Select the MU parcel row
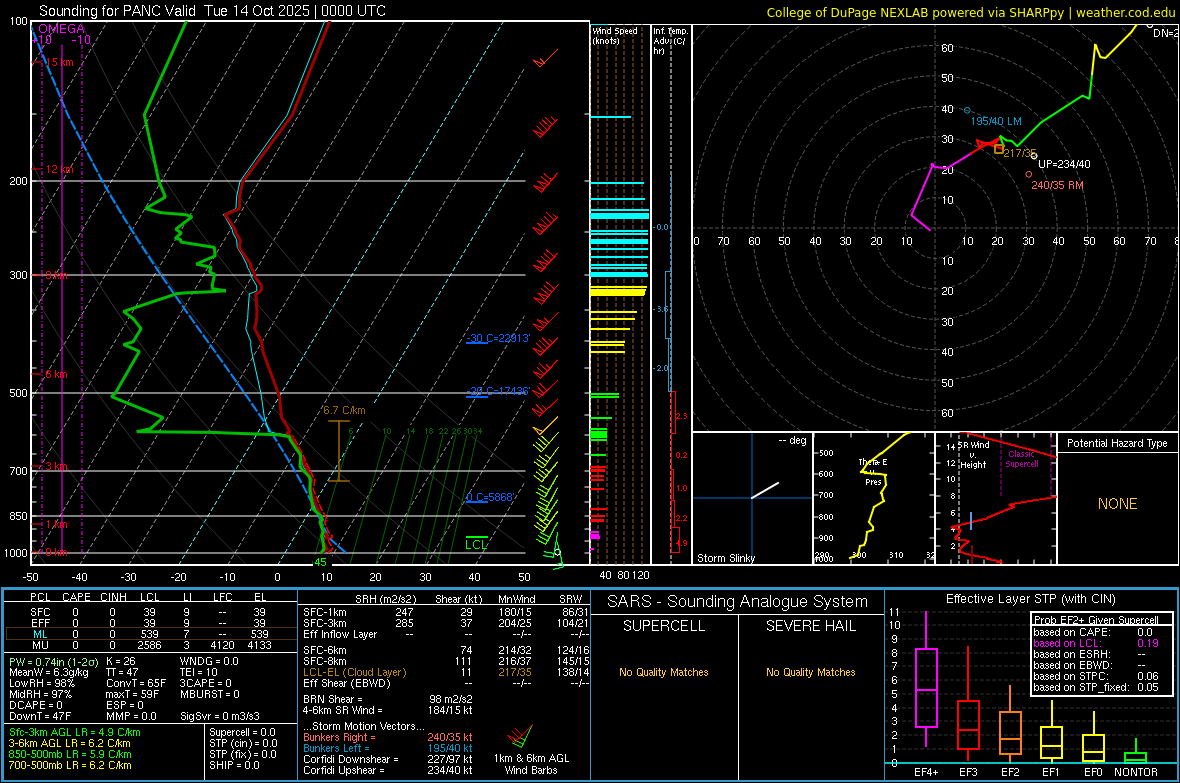 pyautogui.click(x=150, y=645)
